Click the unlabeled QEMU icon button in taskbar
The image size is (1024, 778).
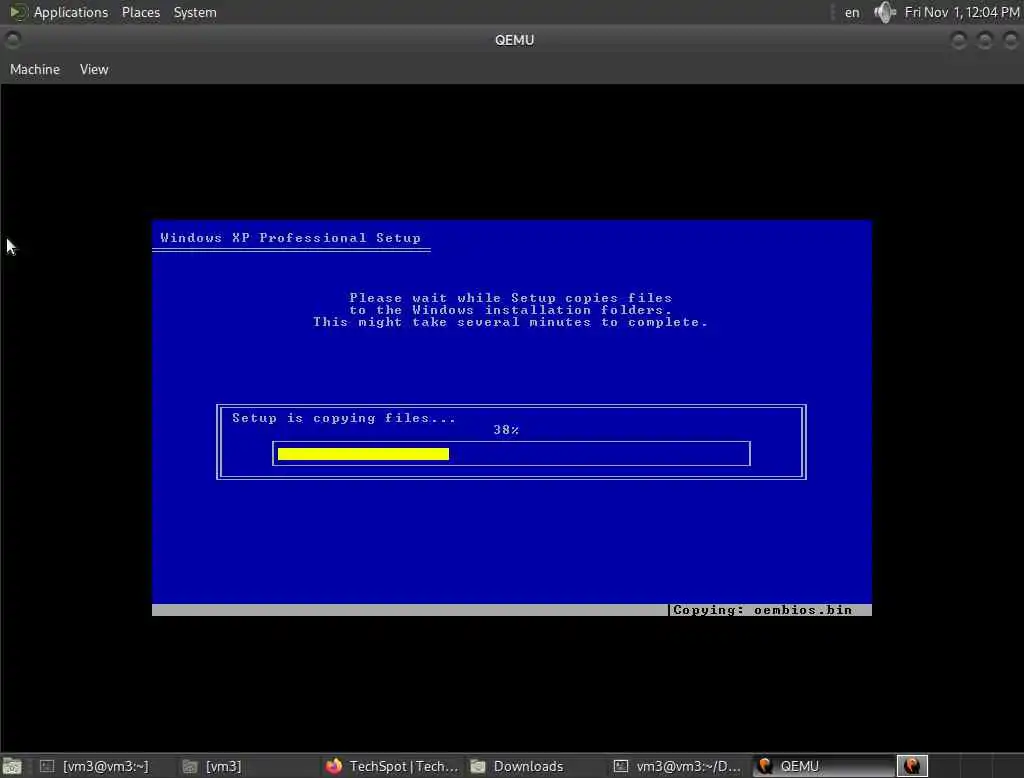click(912, 766)
